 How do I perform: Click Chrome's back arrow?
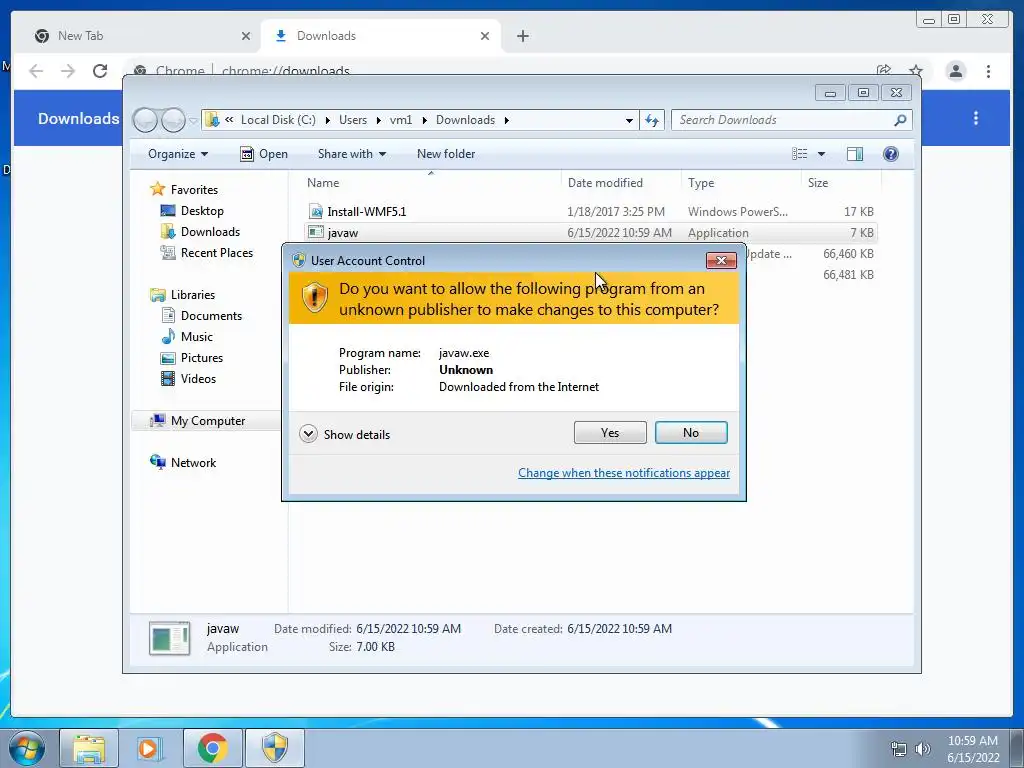pyautogui.click(x=36, y=71)
